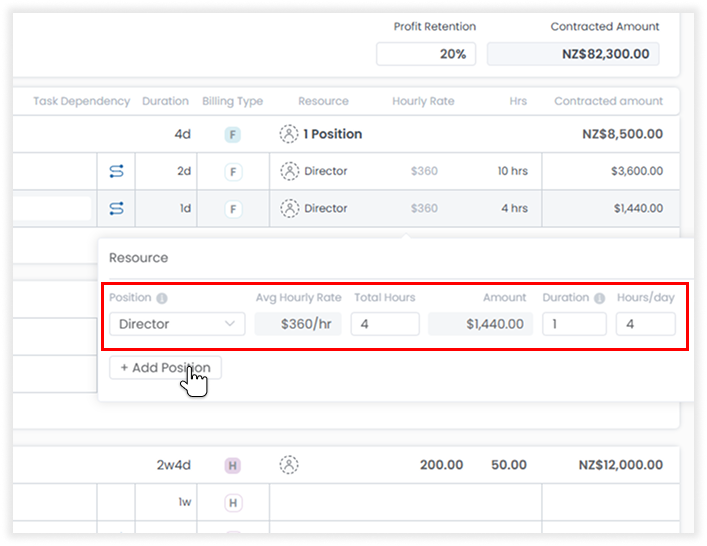Click the info icon next to Duration label
Viewport: 707px width, 546px height.
click(x=599, y=298)
